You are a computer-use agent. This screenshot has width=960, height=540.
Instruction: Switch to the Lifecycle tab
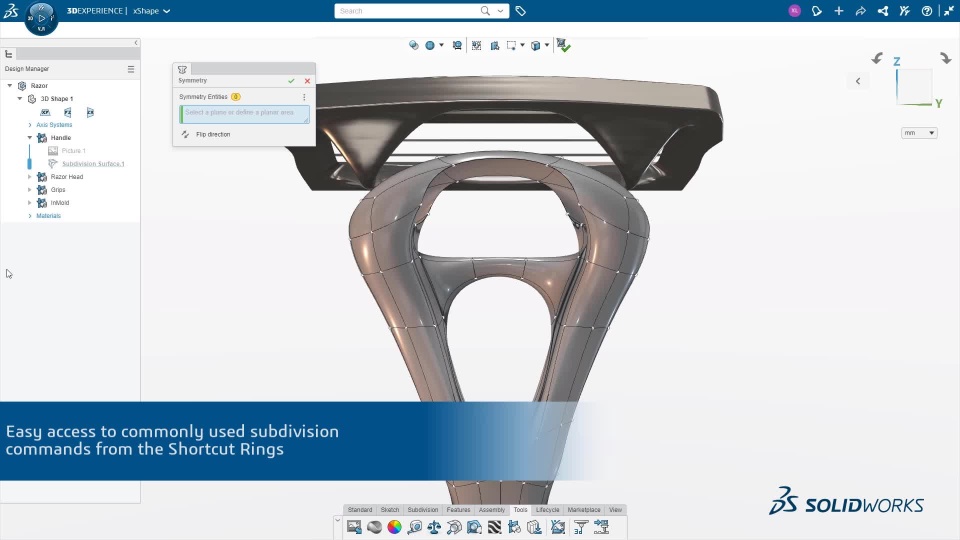547,509
